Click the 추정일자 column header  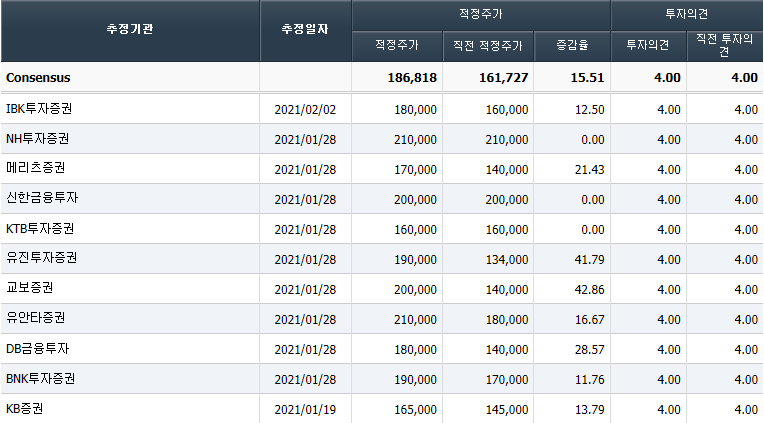coord(305,29)
